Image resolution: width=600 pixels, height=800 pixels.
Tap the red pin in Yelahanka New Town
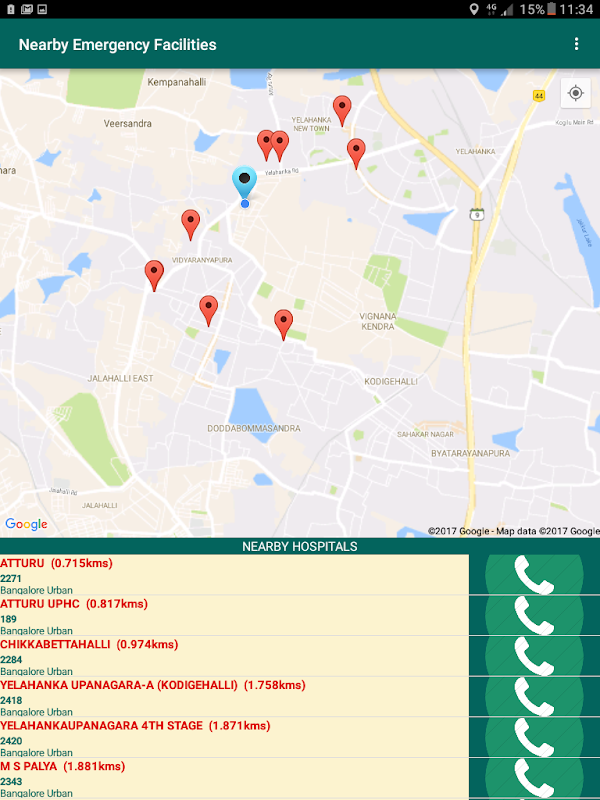(342, 111)
